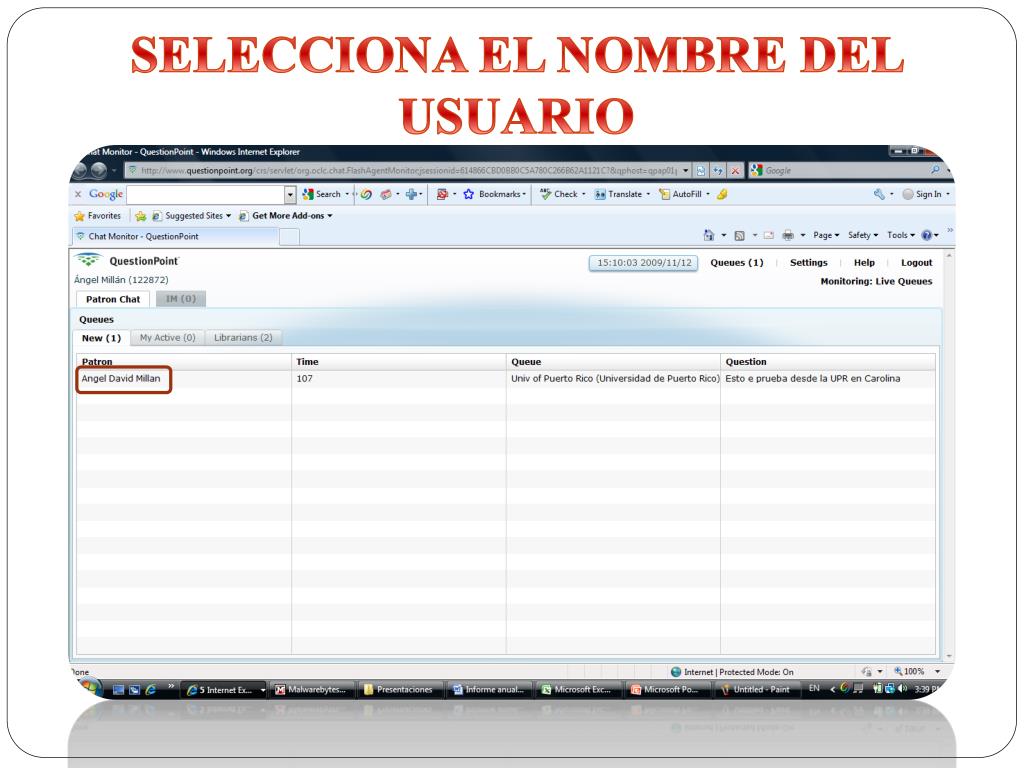Viewport: 1024px width, 768px height.
Task: Open a new blank browser tab
Action: tap(289, 237)
